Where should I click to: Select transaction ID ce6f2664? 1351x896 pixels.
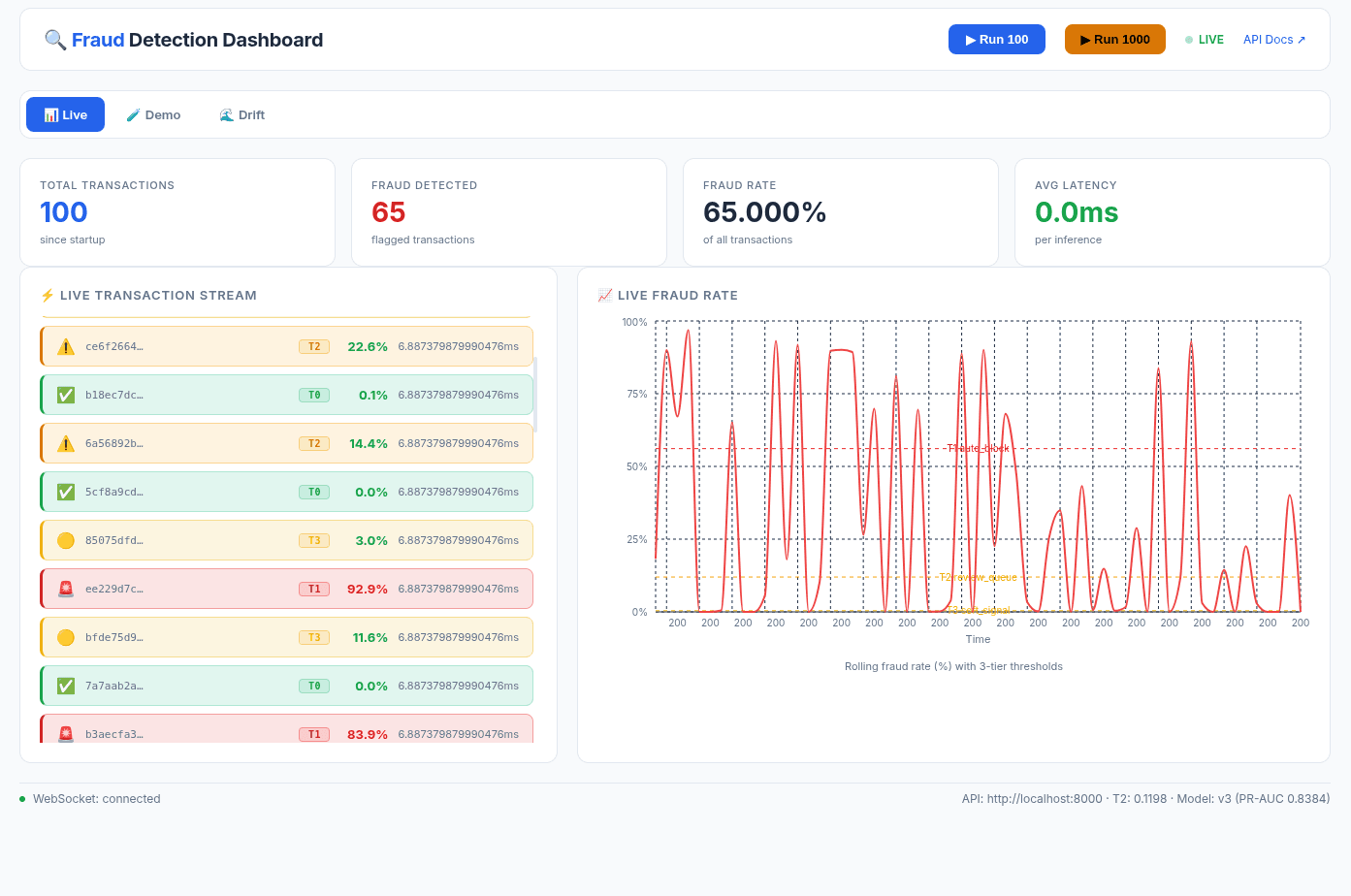pos(114,346)
